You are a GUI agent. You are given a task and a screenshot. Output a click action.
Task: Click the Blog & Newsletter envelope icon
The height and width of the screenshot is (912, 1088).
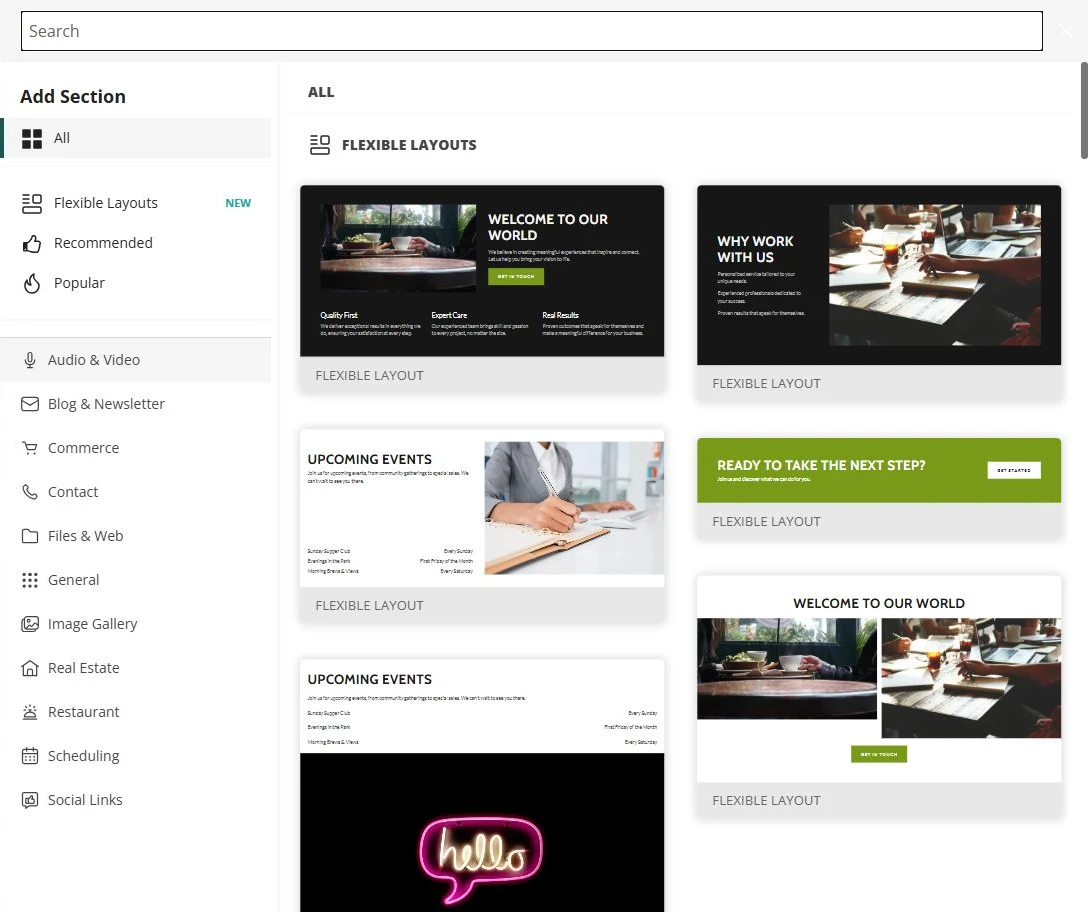click(30, 404)
